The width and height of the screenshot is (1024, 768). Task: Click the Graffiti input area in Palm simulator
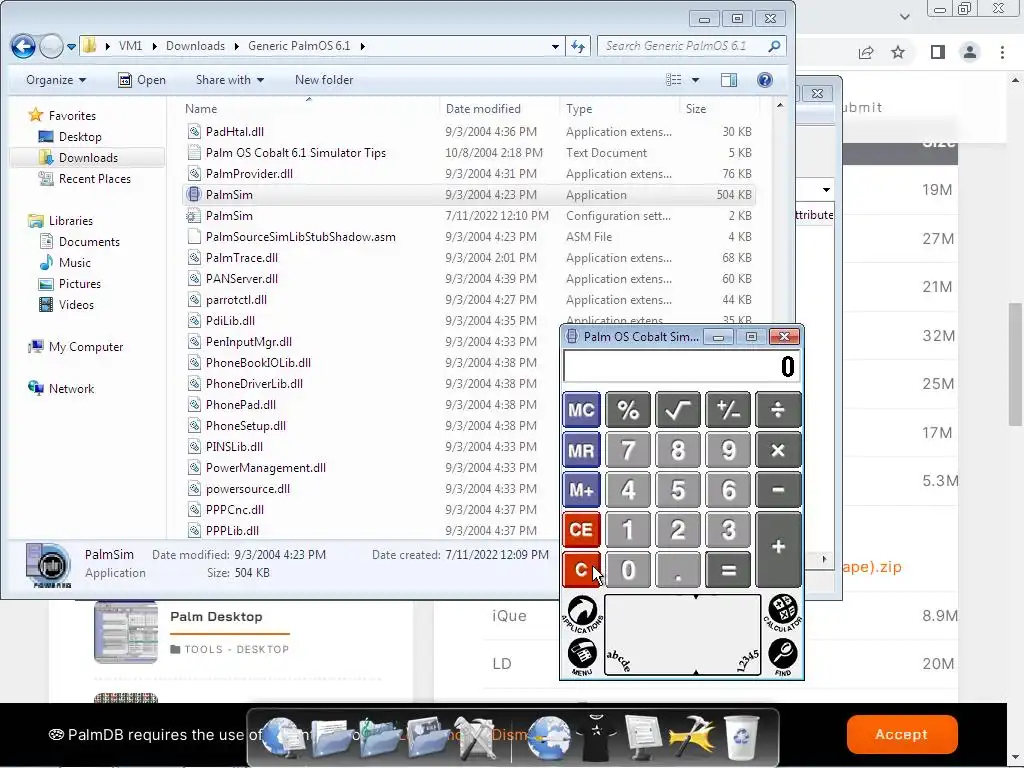coord(682,635)
